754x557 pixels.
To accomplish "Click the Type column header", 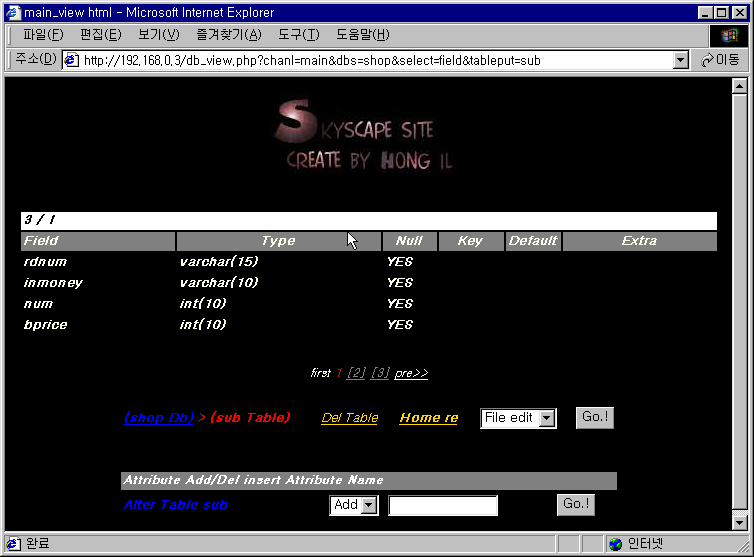I will [279, 241].
